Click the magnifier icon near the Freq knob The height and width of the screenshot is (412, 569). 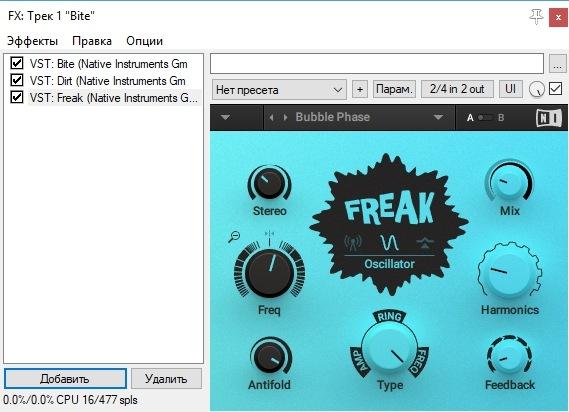point(234,237)
